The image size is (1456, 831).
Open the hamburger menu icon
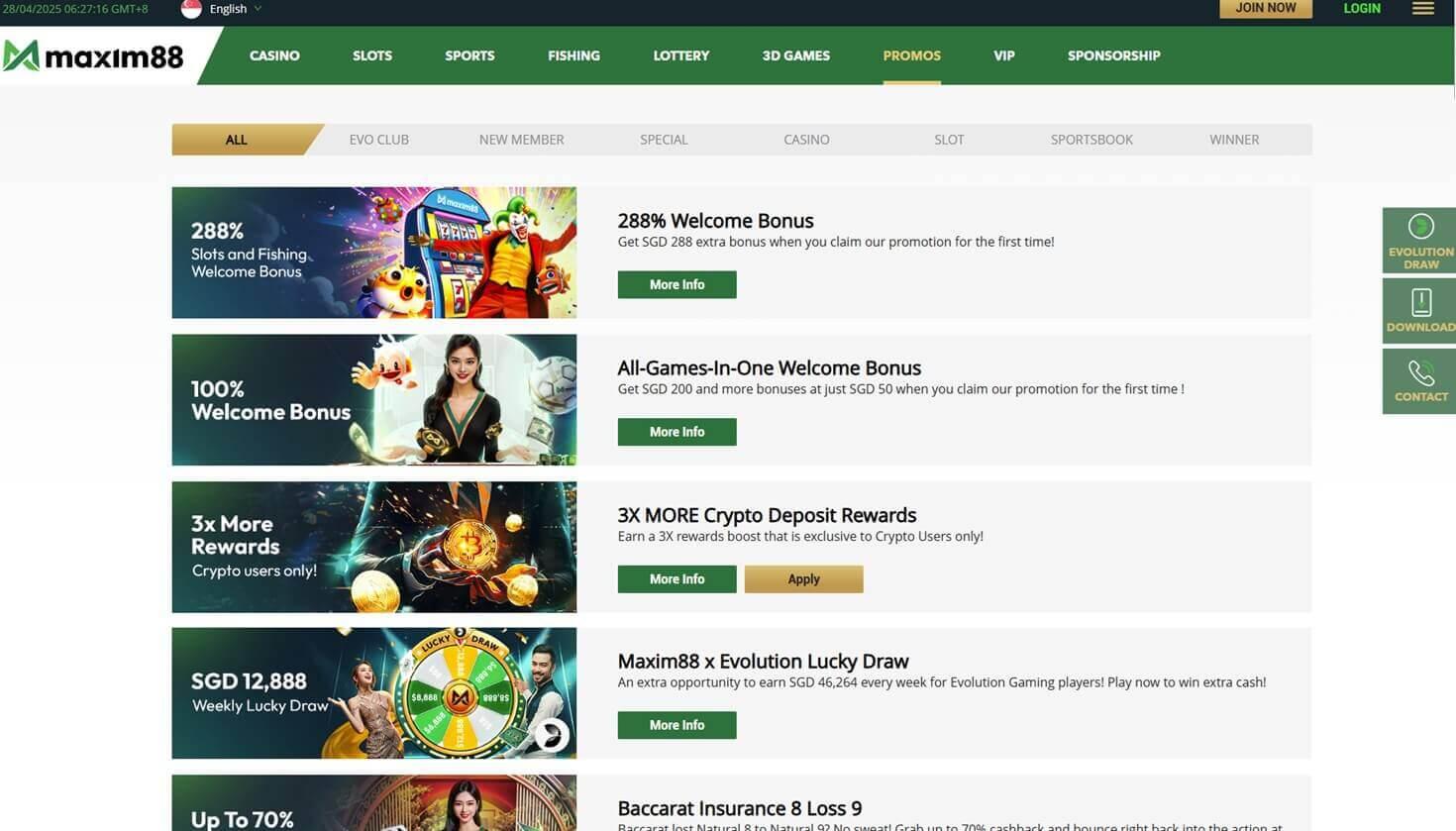[x=1422, y=9]
